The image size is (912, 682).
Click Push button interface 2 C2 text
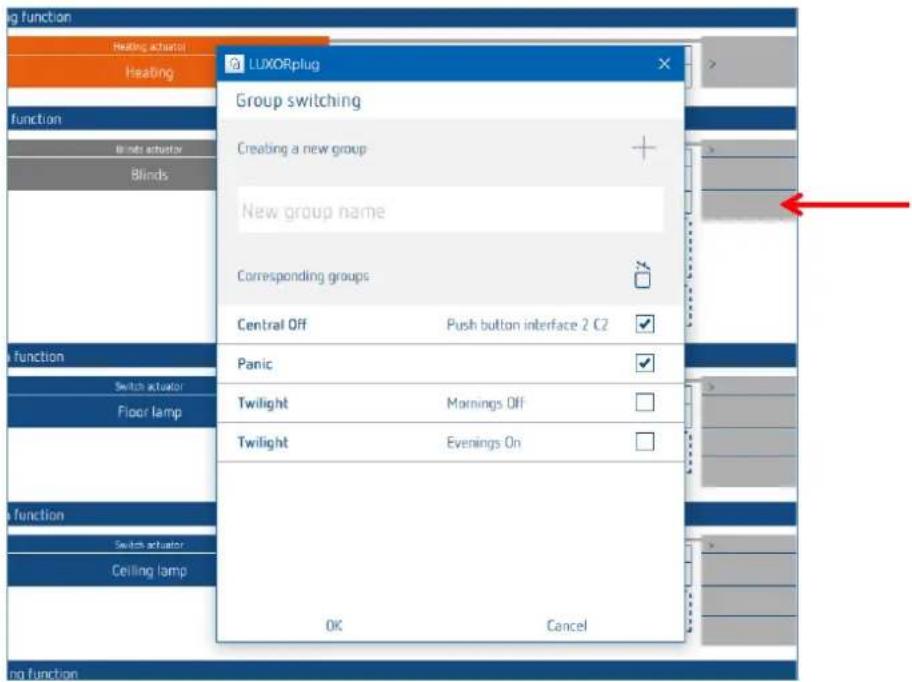[x=527, y=324]
